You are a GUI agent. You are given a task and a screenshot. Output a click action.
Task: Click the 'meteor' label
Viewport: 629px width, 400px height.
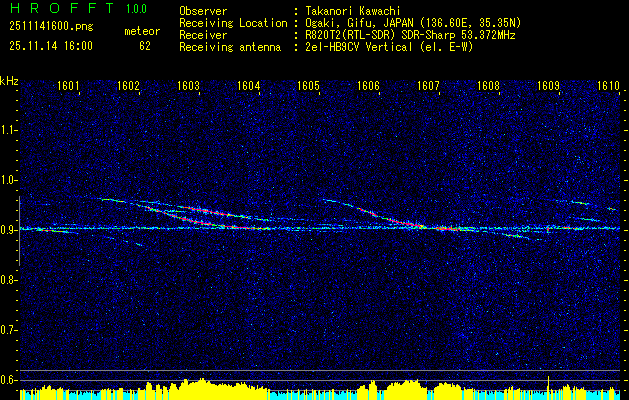tap(142, 31)
